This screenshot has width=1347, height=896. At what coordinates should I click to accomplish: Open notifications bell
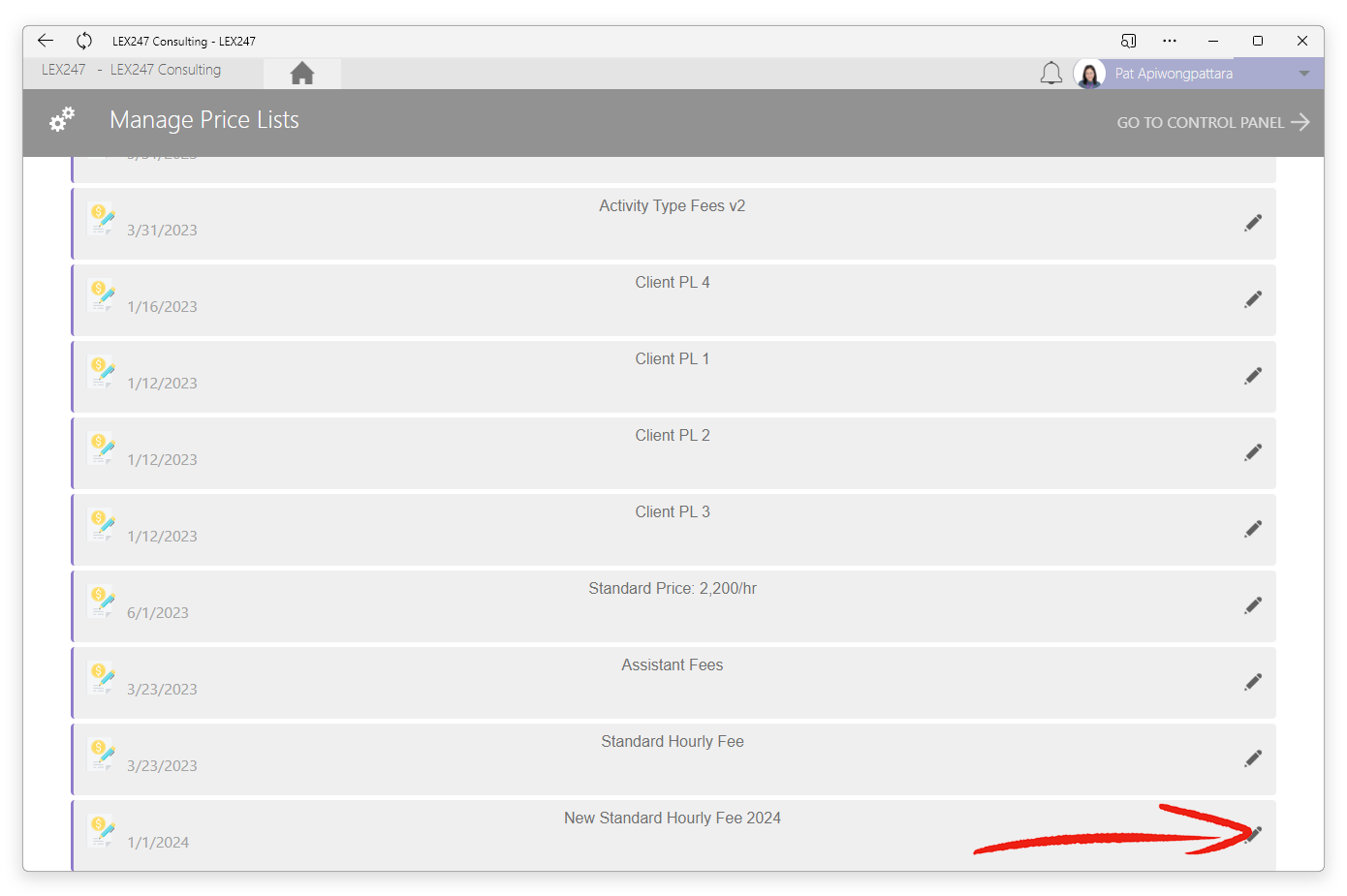pos(1051,74)
